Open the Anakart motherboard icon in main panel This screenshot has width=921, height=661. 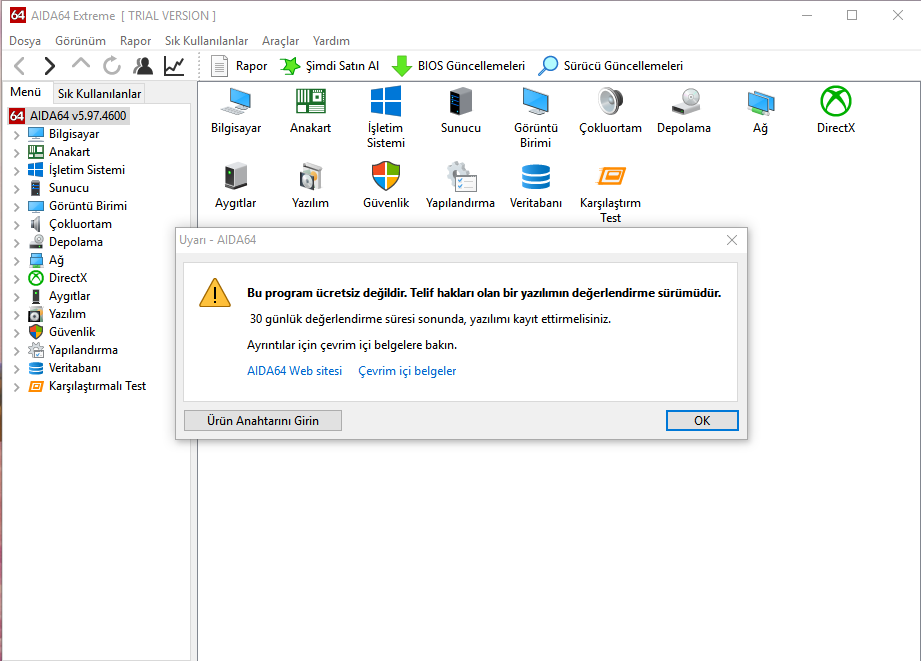pos(310,111)
